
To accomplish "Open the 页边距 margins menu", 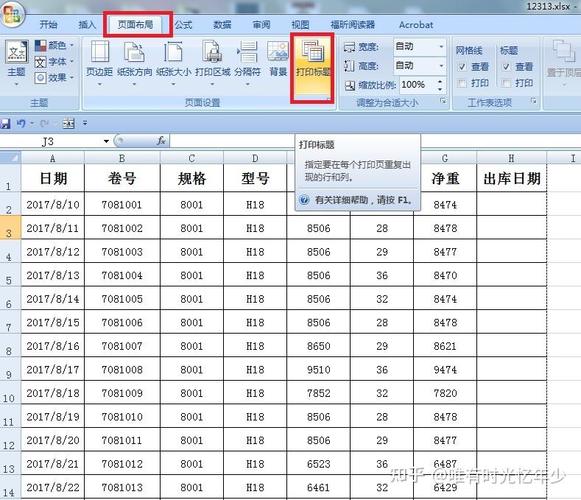I will (99, 63).
